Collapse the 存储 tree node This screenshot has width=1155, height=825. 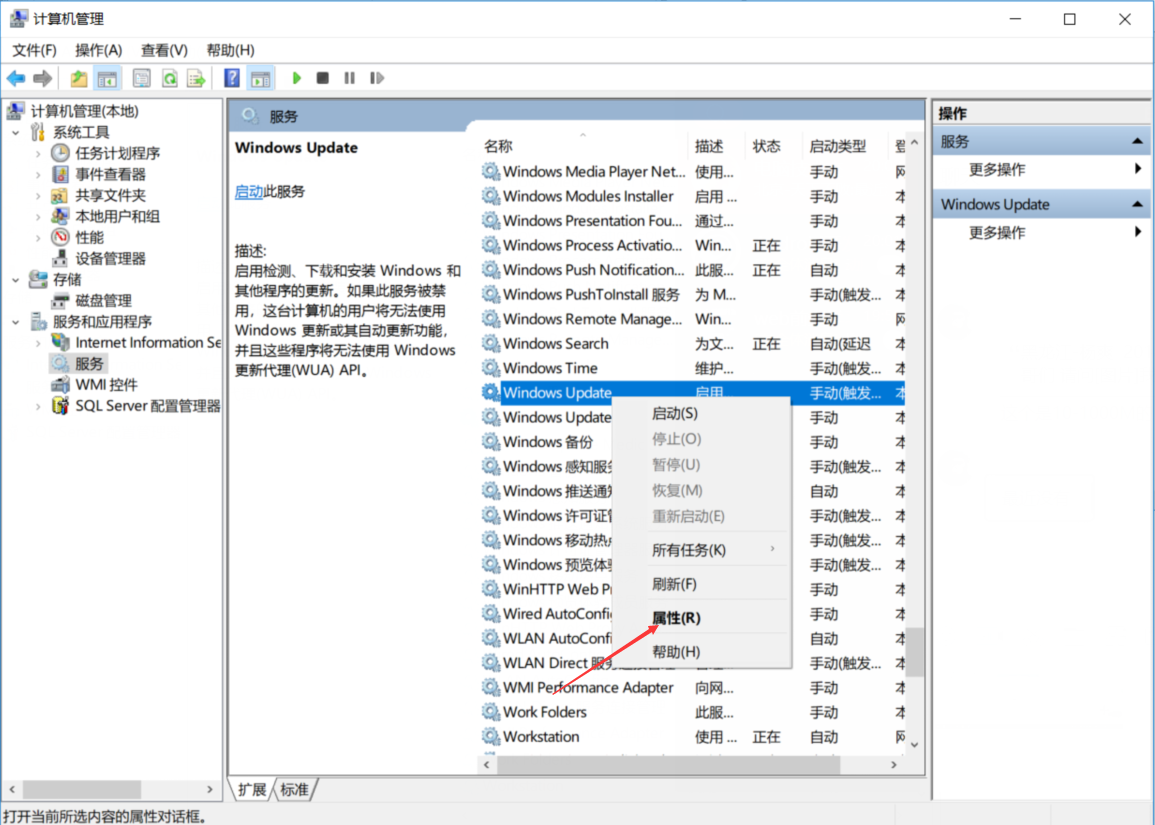[x=15, y=281]
